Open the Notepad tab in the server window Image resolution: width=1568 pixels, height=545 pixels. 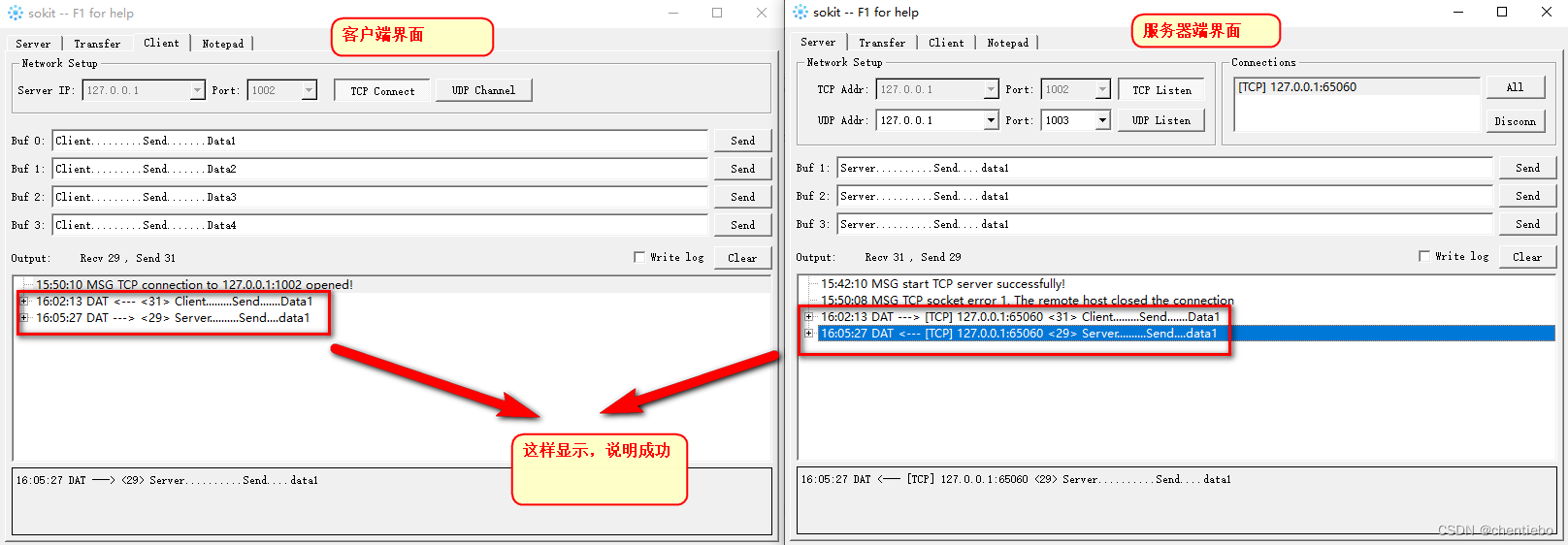[x=1008, y=43]
